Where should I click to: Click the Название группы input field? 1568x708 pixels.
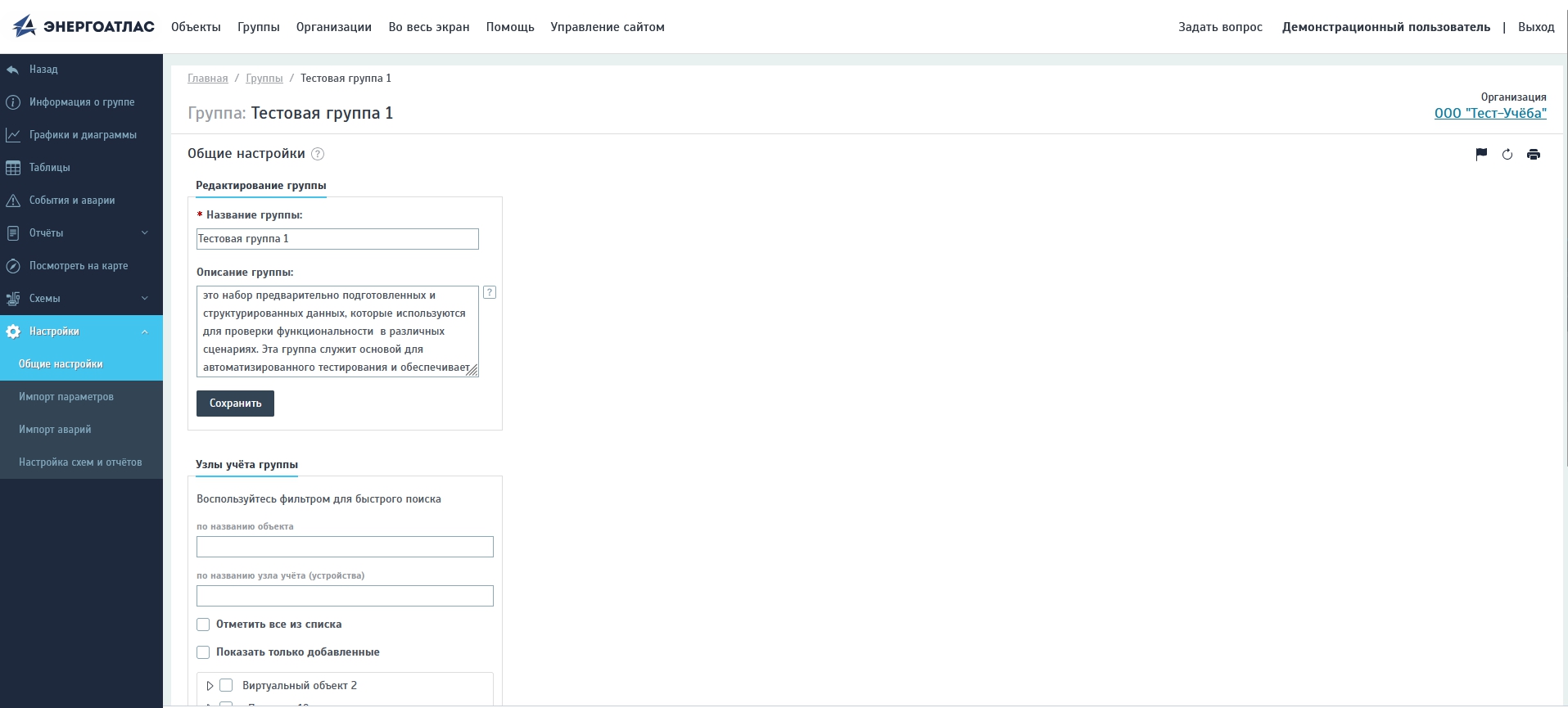click(x=337, y=239)
